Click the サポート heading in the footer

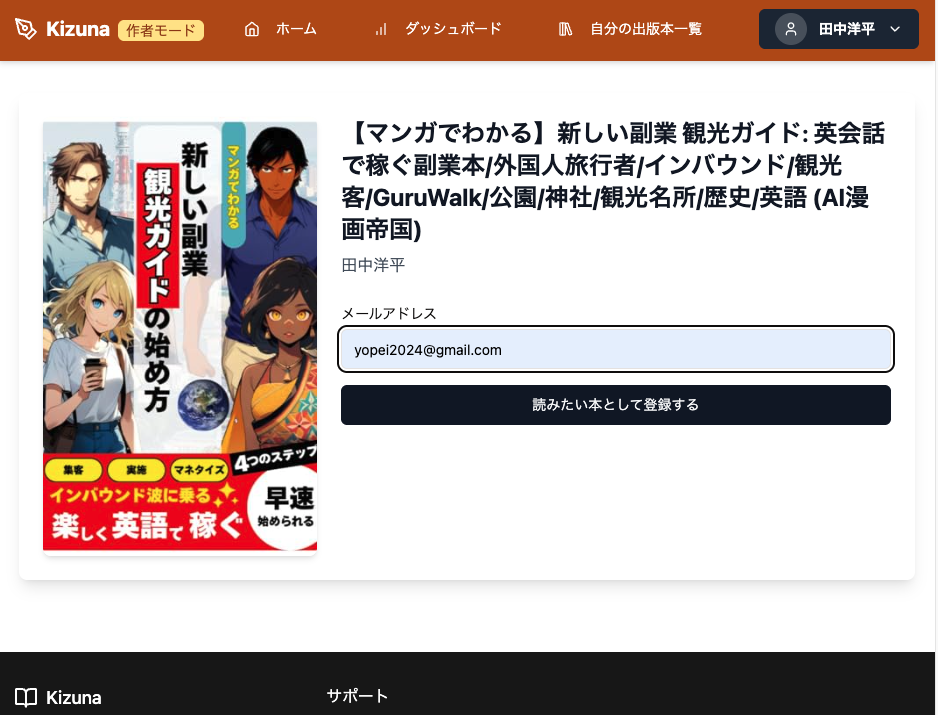click(357, 696)
